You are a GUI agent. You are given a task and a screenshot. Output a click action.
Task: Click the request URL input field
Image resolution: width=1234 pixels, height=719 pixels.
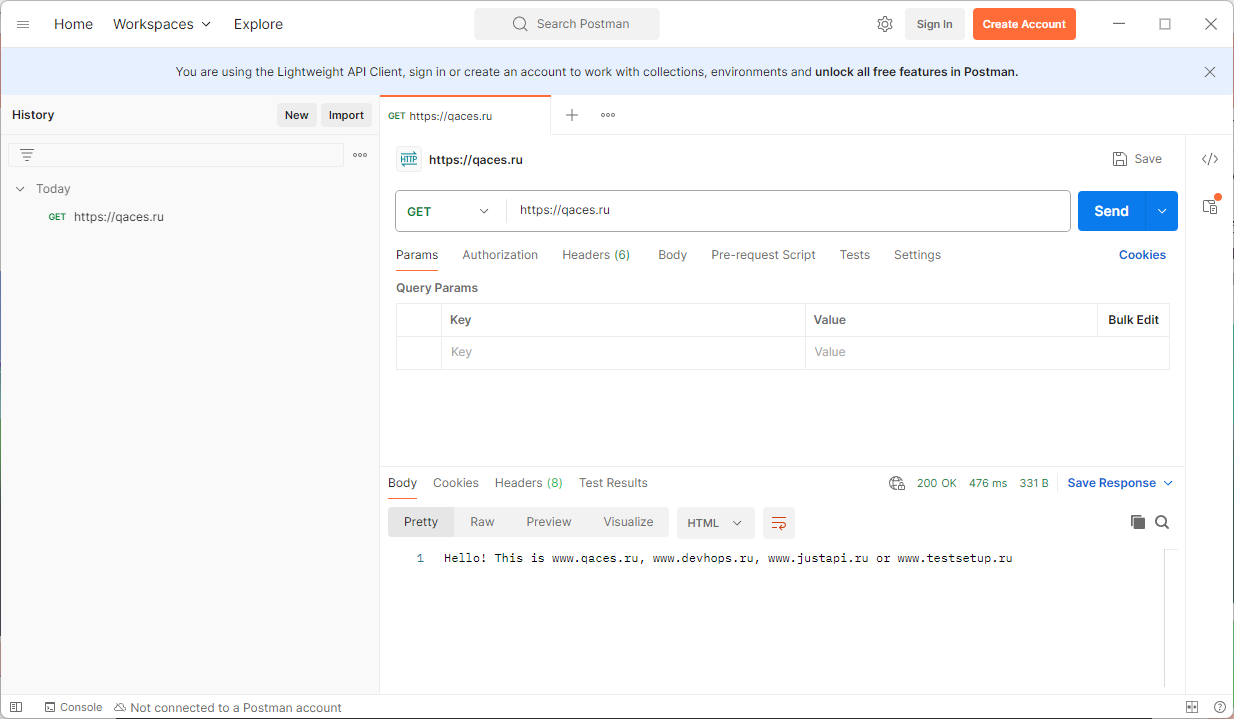click(x=788, y=211)
